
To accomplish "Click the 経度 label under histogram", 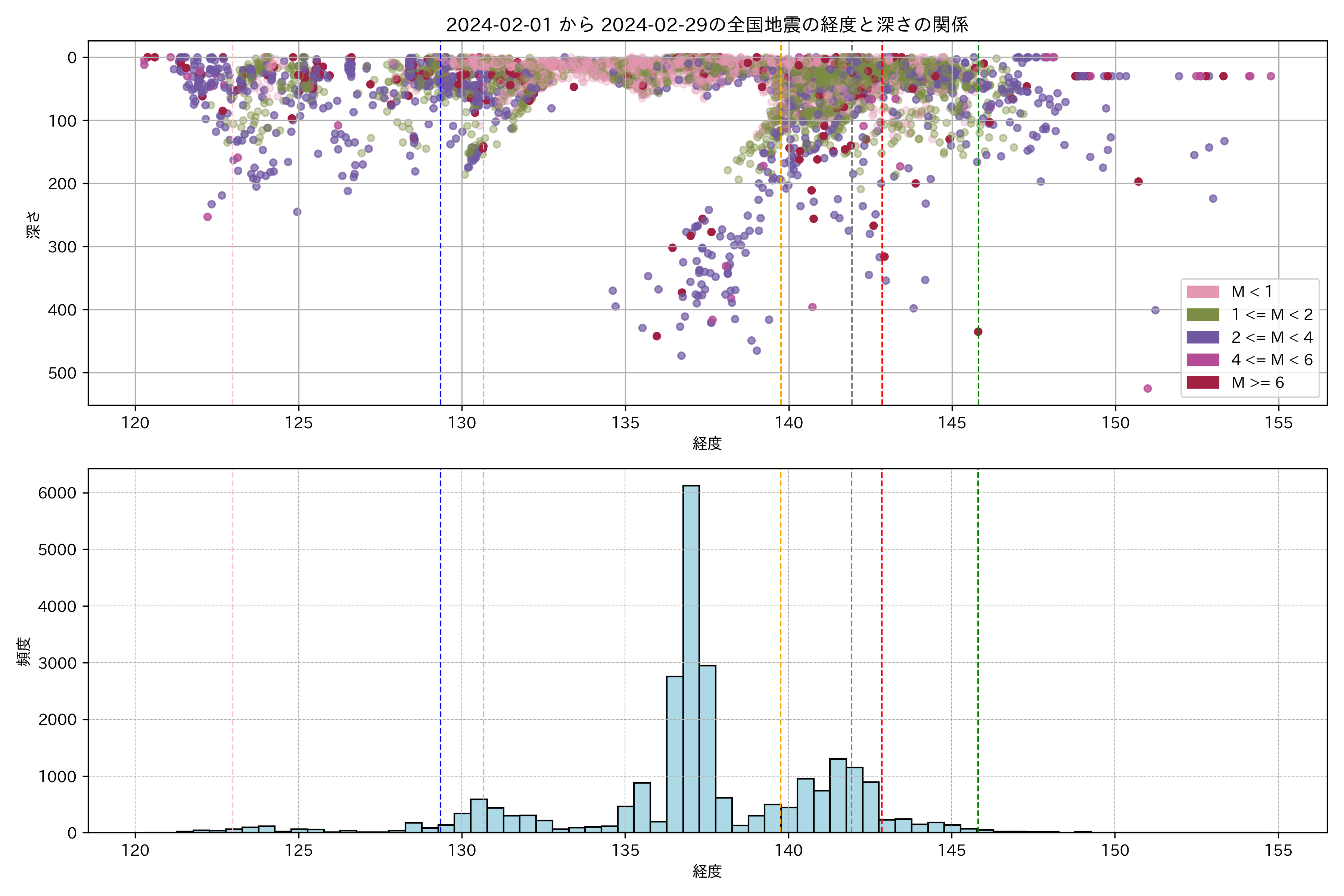I will pos(707,871).
